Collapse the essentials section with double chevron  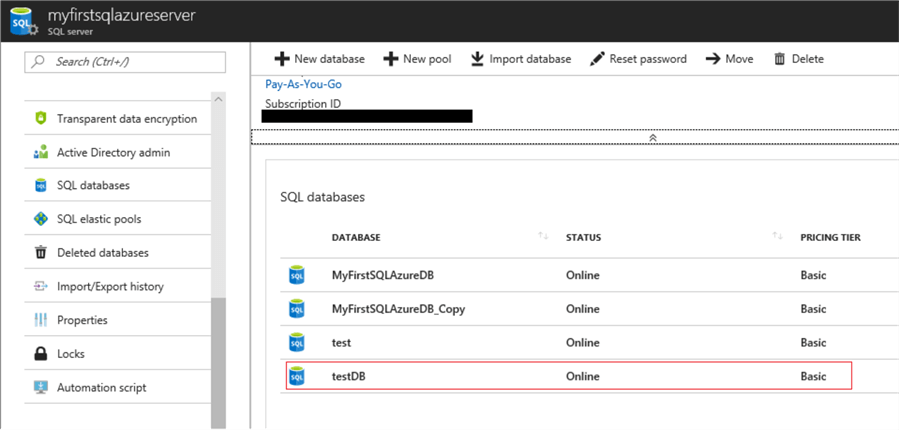point(653,138)
